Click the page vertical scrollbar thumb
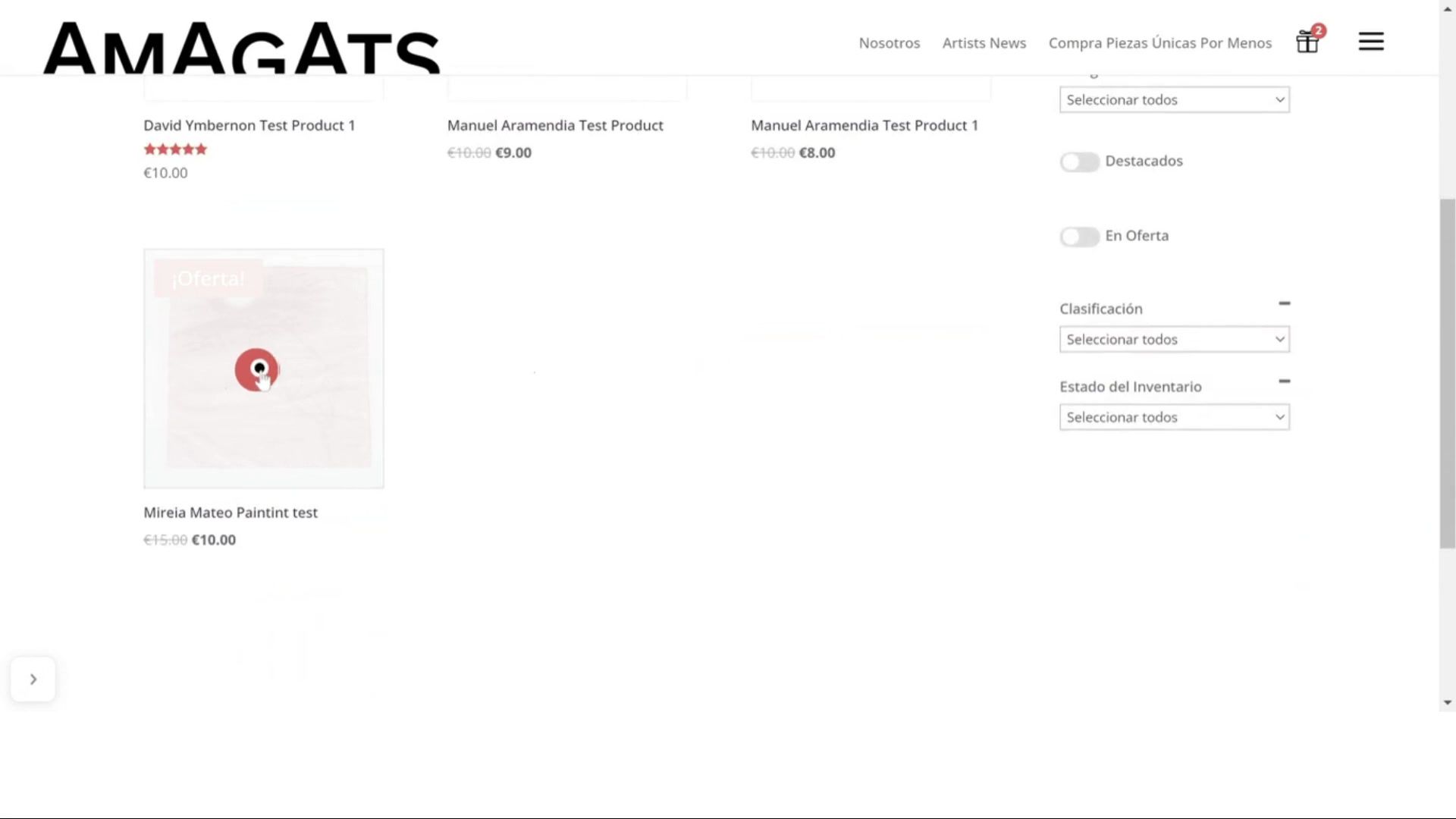Viewport: 1456px width, 819px height. pyautogui.click(x=1448, y=373)
